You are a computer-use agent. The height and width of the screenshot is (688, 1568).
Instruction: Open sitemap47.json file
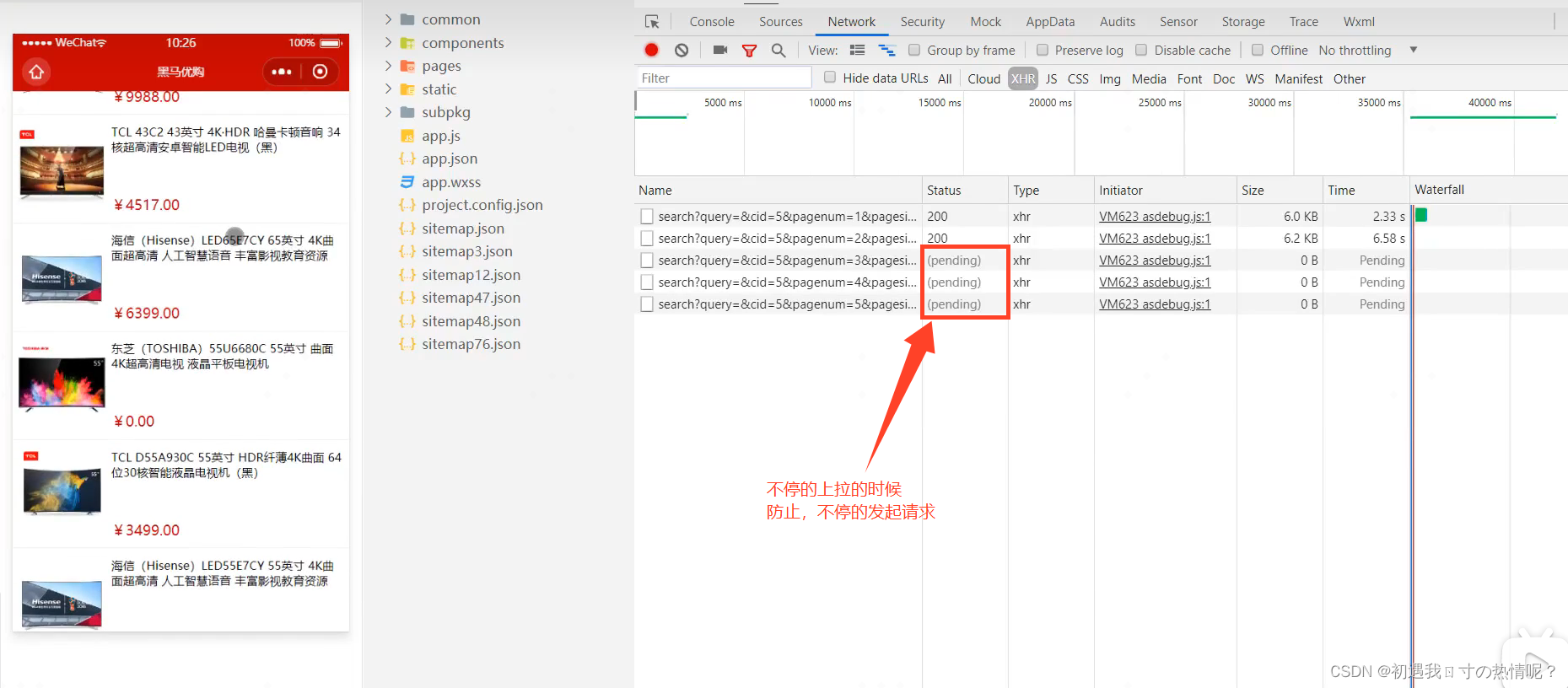click(471, 298)
